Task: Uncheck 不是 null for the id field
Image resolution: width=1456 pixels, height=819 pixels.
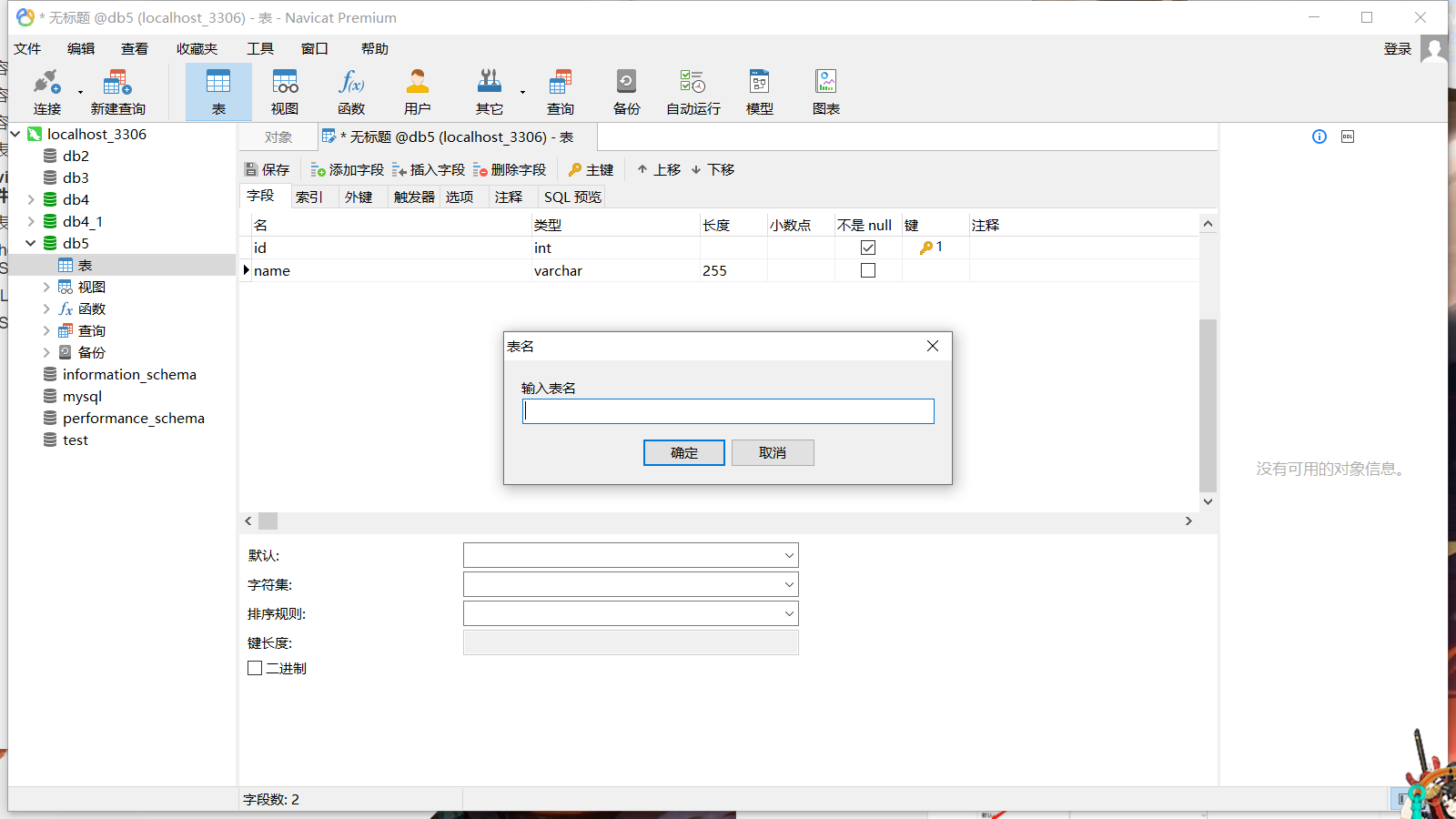Action: click(x=868, y=248)
